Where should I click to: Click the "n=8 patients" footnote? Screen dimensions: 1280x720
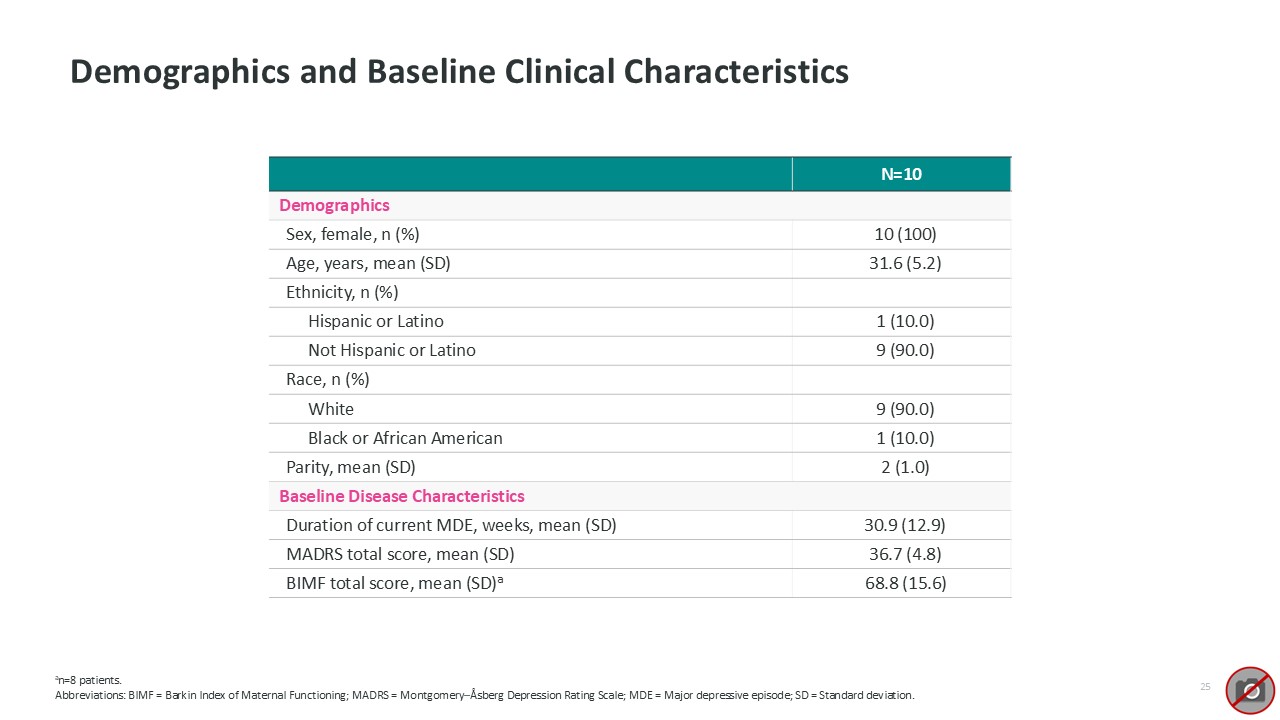point(88,680)
